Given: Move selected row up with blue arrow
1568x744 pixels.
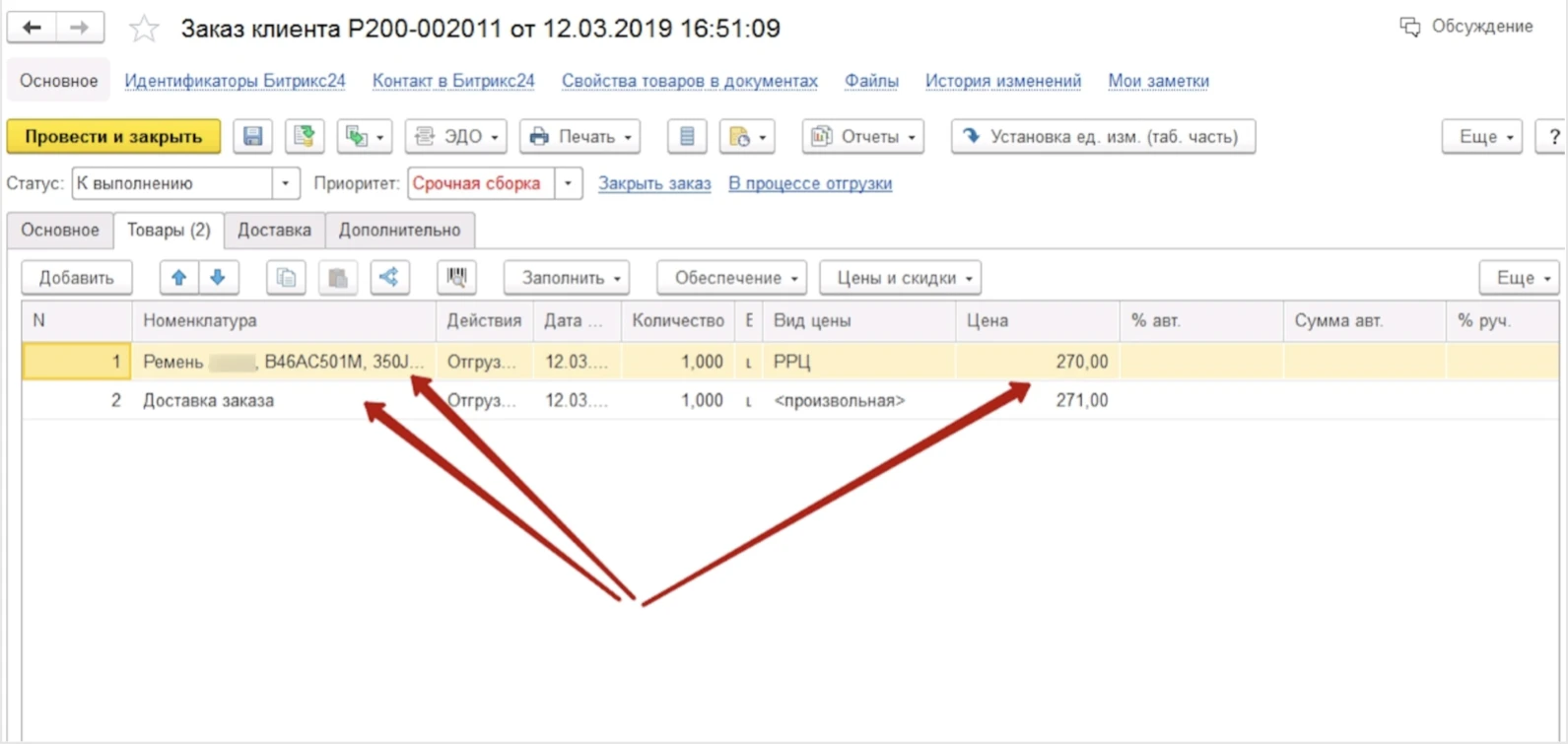Looking at the screenshot, I should click(x=179, y=278).
